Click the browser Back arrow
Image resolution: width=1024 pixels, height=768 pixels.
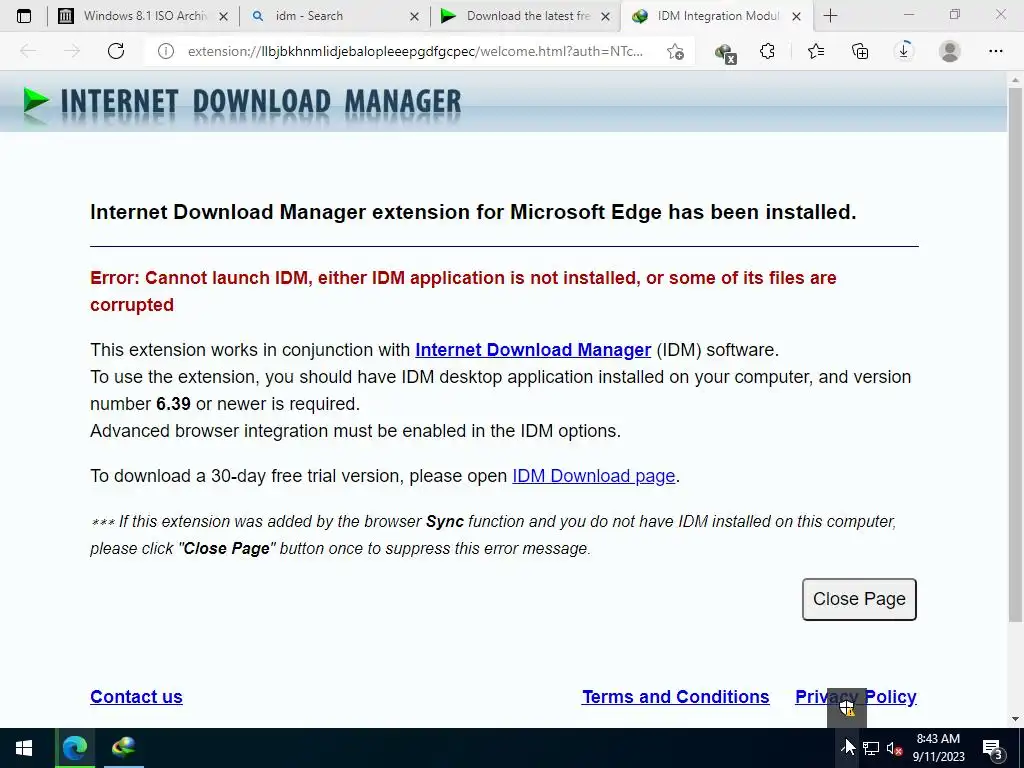pyautogui.click(x=28, y=51)
